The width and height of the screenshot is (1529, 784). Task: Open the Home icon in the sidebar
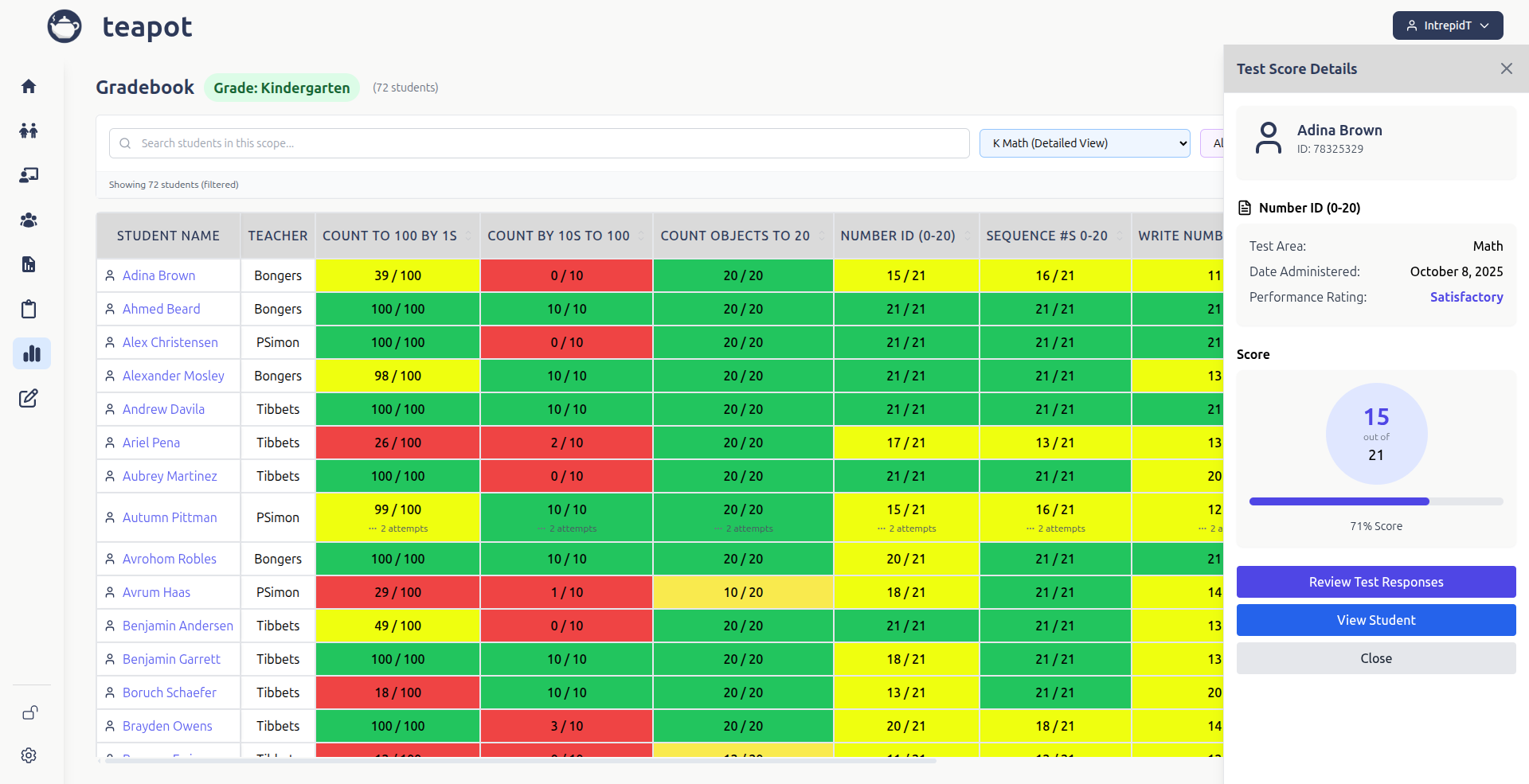coord(29,86)
